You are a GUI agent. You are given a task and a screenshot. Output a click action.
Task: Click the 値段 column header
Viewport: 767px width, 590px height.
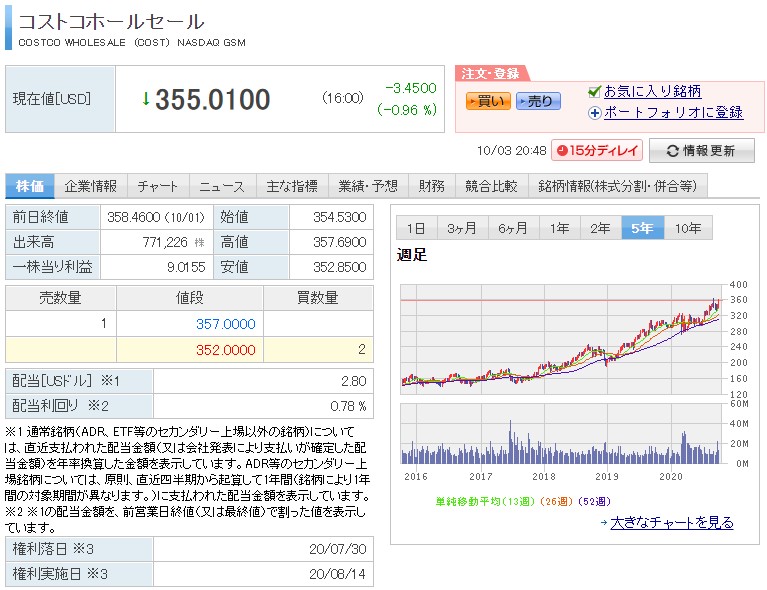190,297
